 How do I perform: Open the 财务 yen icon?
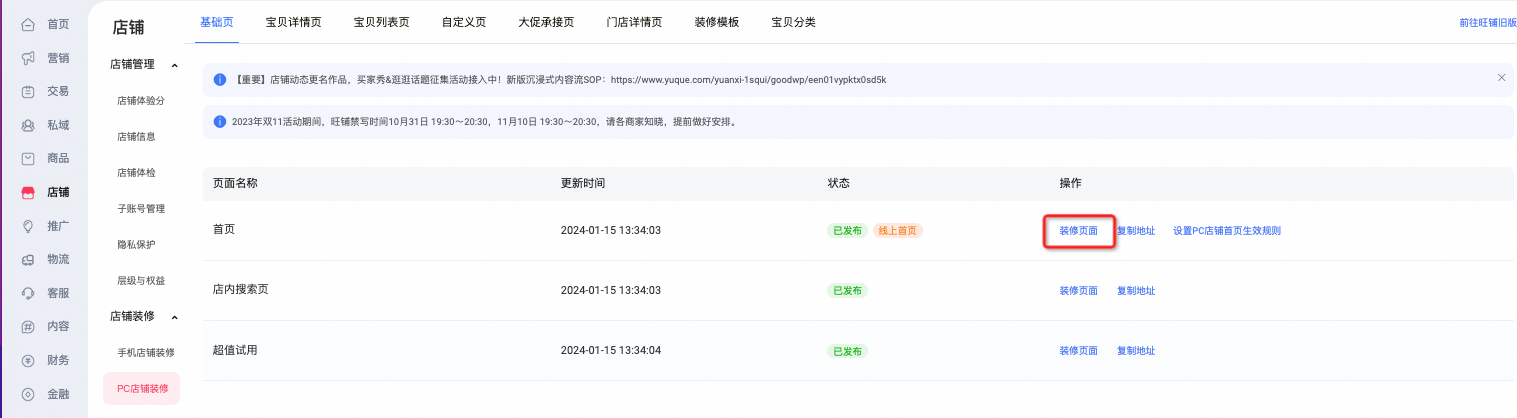pyautogui.click(x=28, y=360)
